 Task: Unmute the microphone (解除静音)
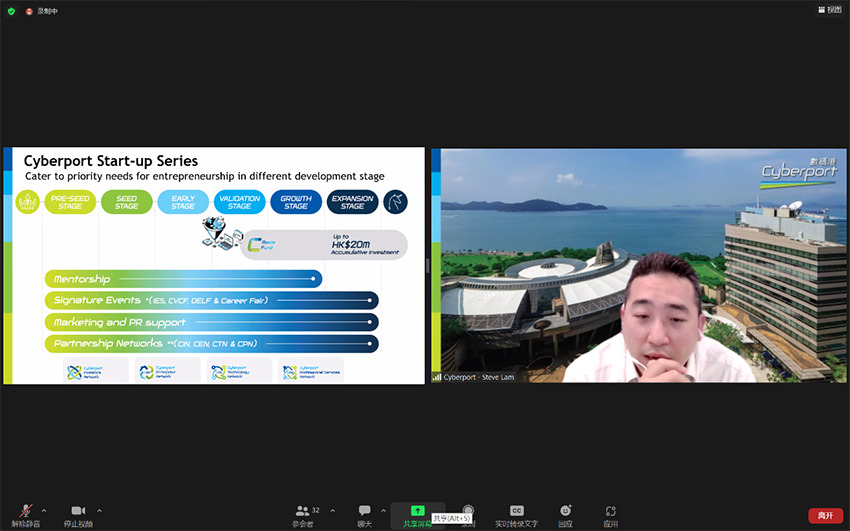[x=26, y=512]
